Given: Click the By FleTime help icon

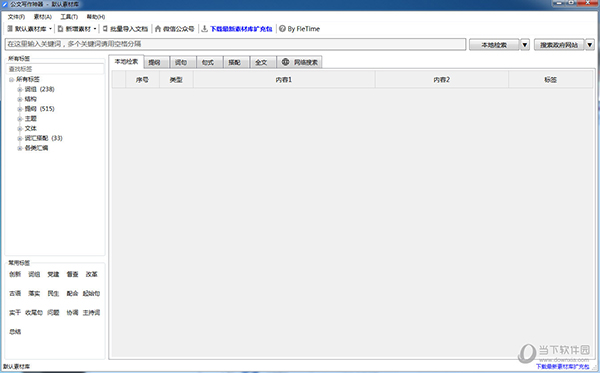Looking at the screenshot, I should click(282, 29).
